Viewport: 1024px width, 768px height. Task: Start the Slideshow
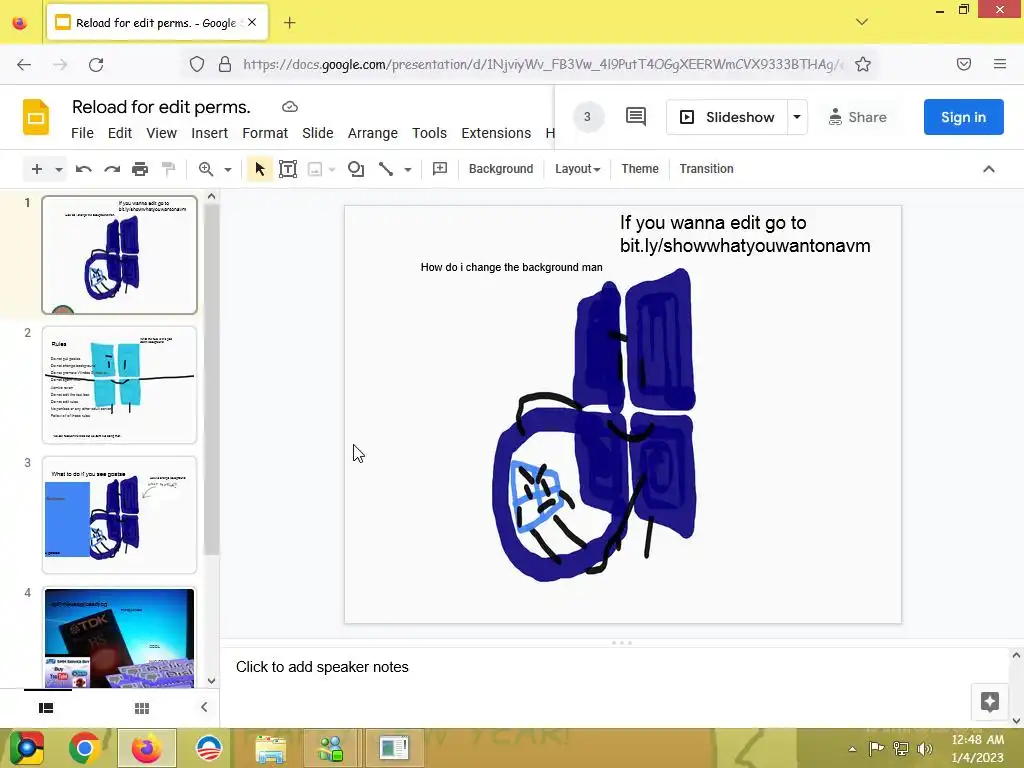click(727, 117)
